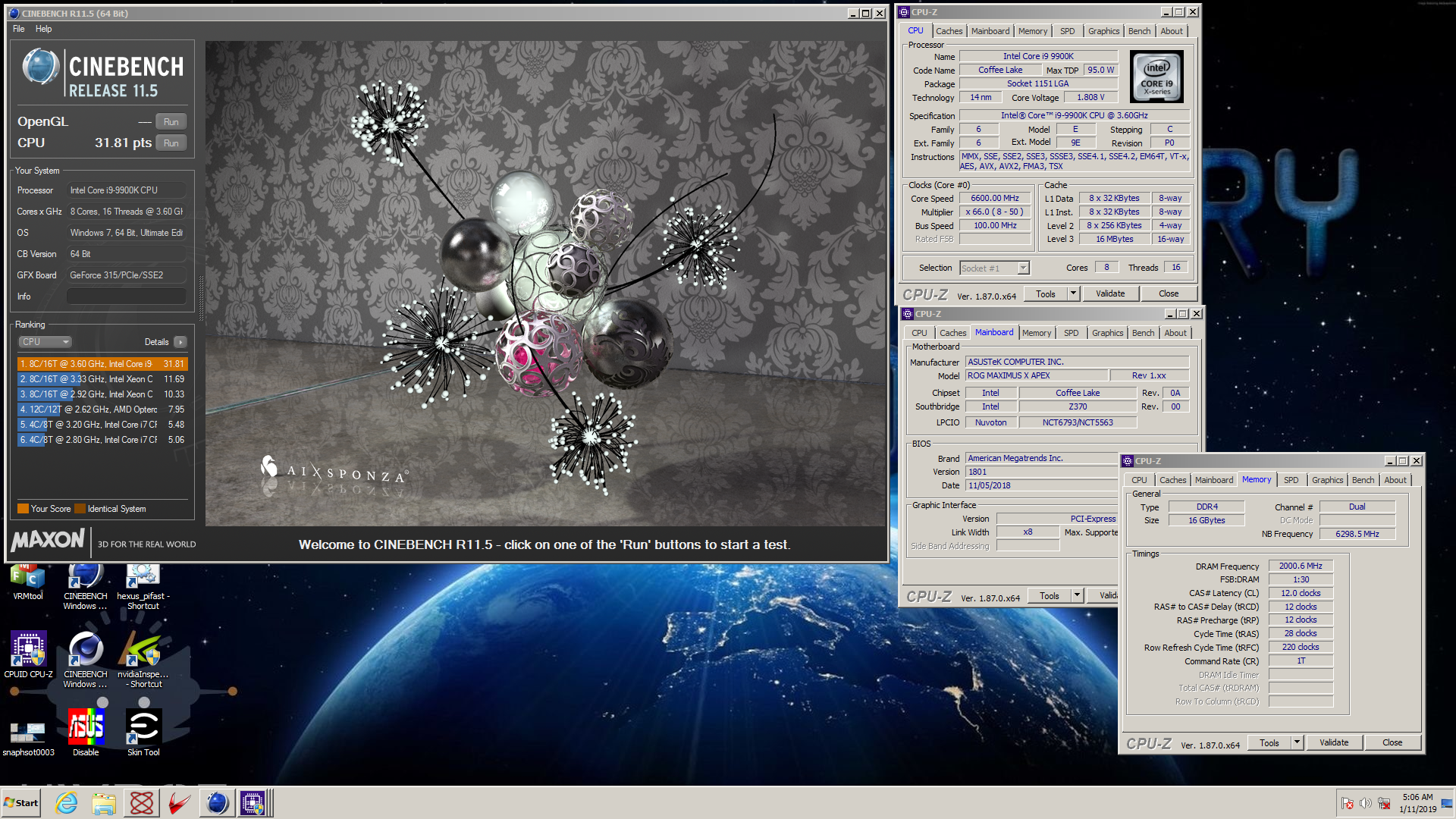Select Graphics tab in Memory CPU-Z window
Image resolution: width=1456 pixels, height=819 pixels.
(1327, 480)
